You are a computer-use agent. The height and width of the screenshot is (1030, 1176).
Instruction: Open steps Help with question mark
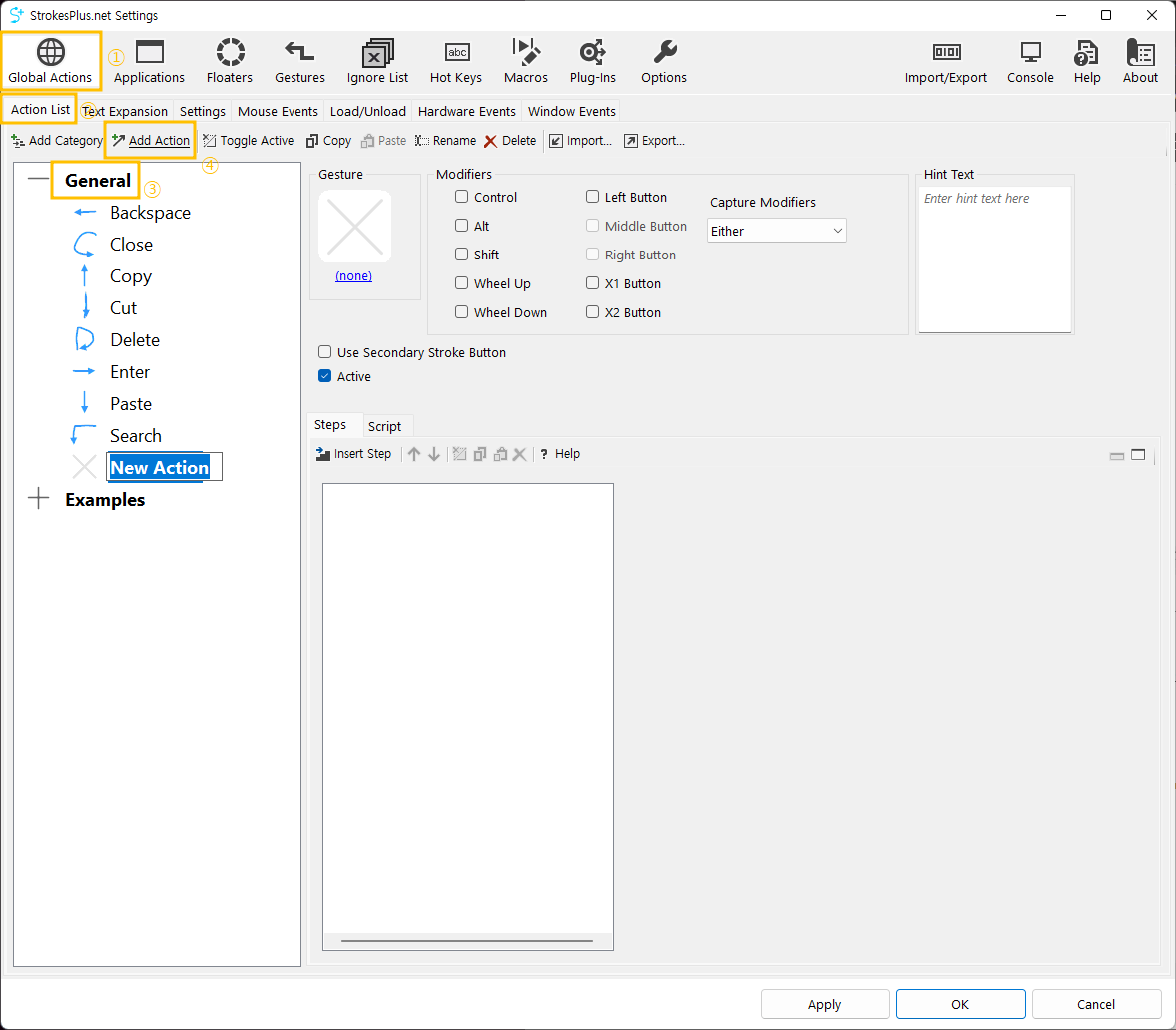click(x=559, y=453)
